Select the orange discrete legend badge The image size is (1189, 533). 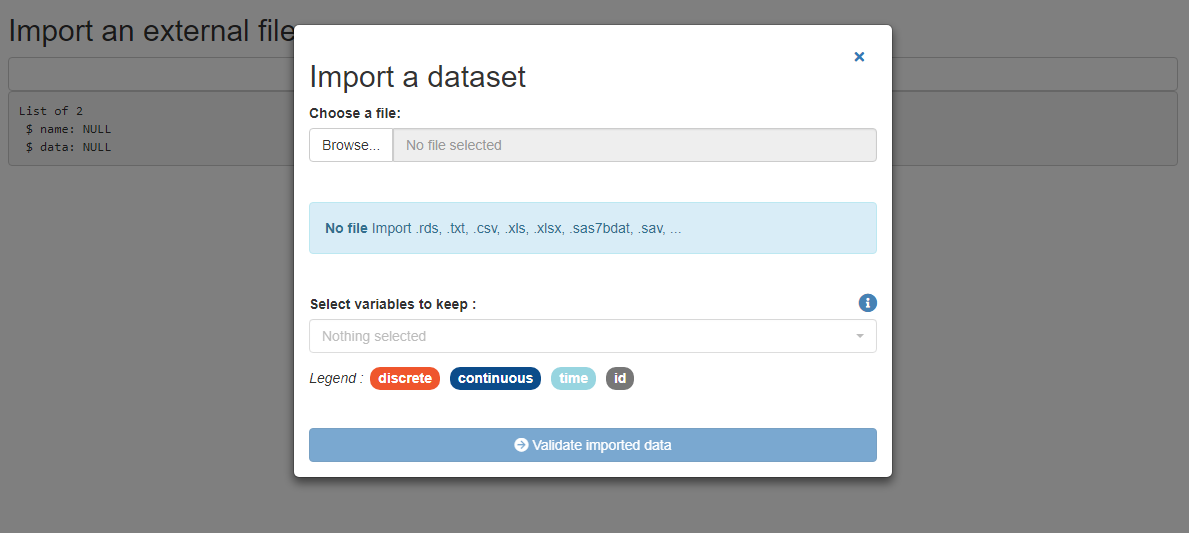point(405,379)
